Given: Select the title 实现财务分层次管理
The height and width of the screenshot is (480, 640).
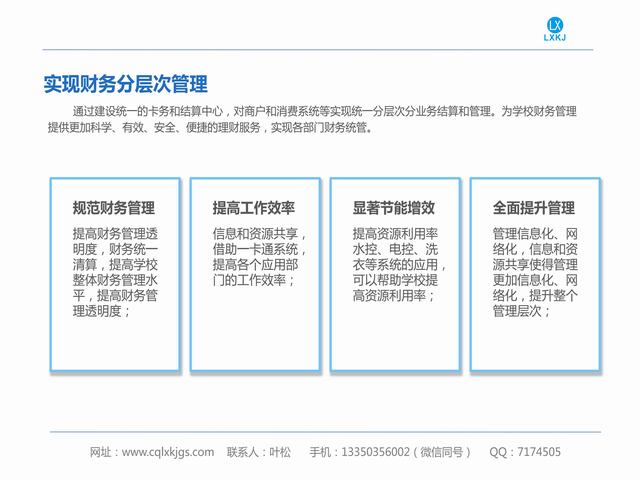Looking at the screenshot, I should [126, 84].
